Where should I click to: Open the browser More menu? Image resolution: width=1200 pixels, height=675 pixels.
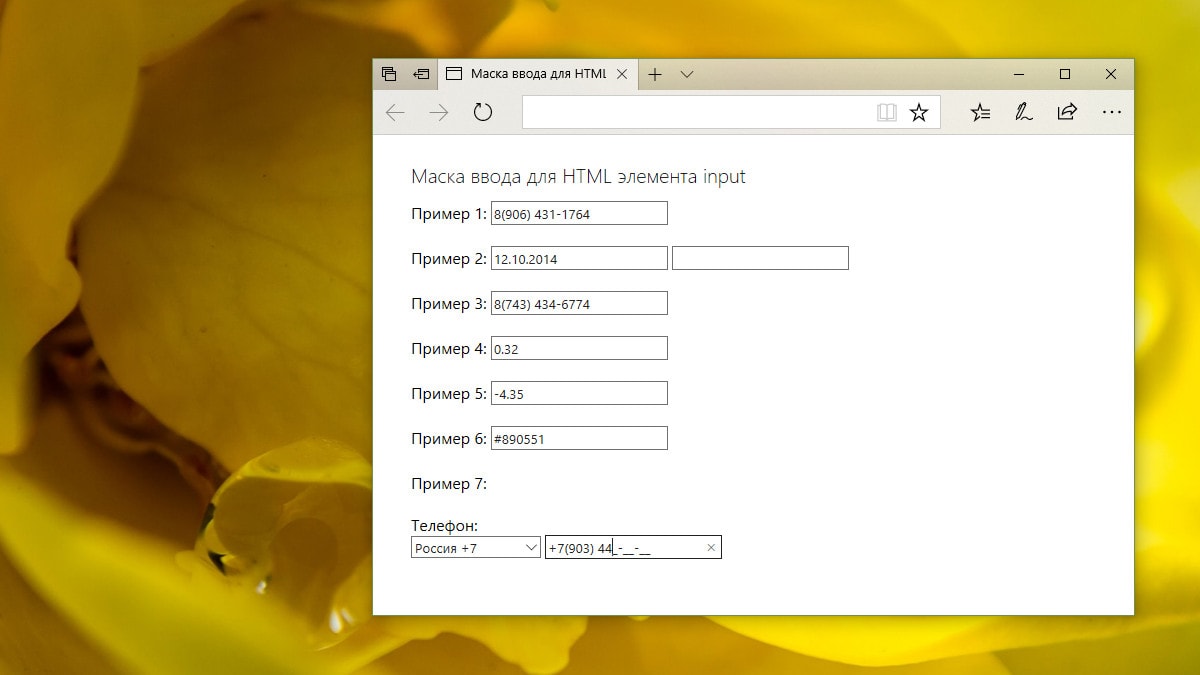(1112, 113)
